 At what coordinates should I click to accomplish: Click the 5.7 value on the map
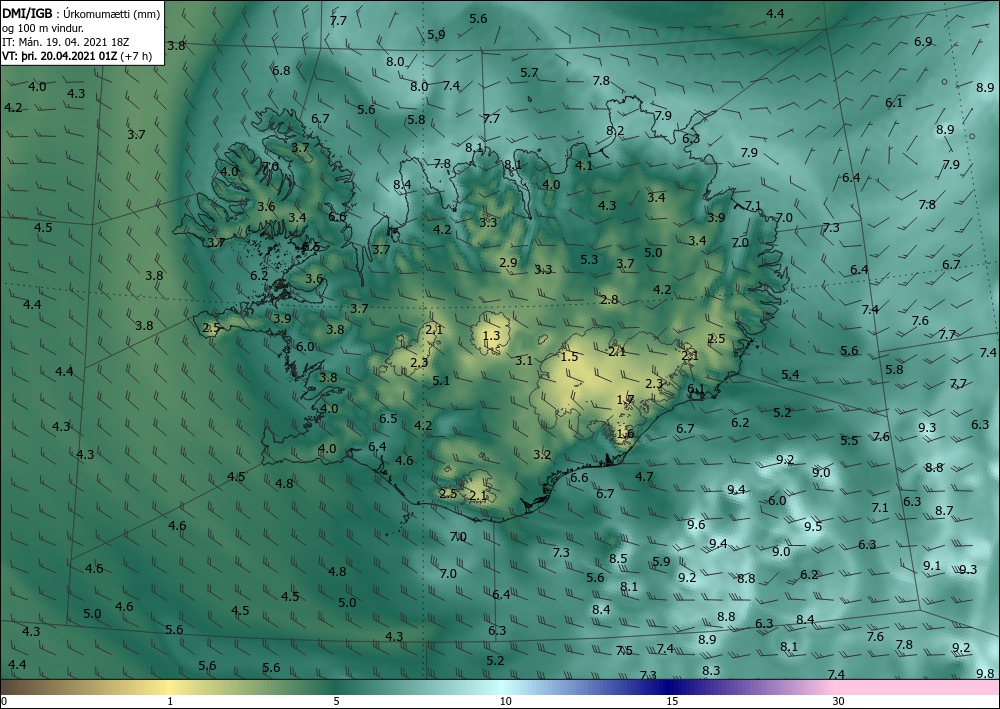click(529, 73)
